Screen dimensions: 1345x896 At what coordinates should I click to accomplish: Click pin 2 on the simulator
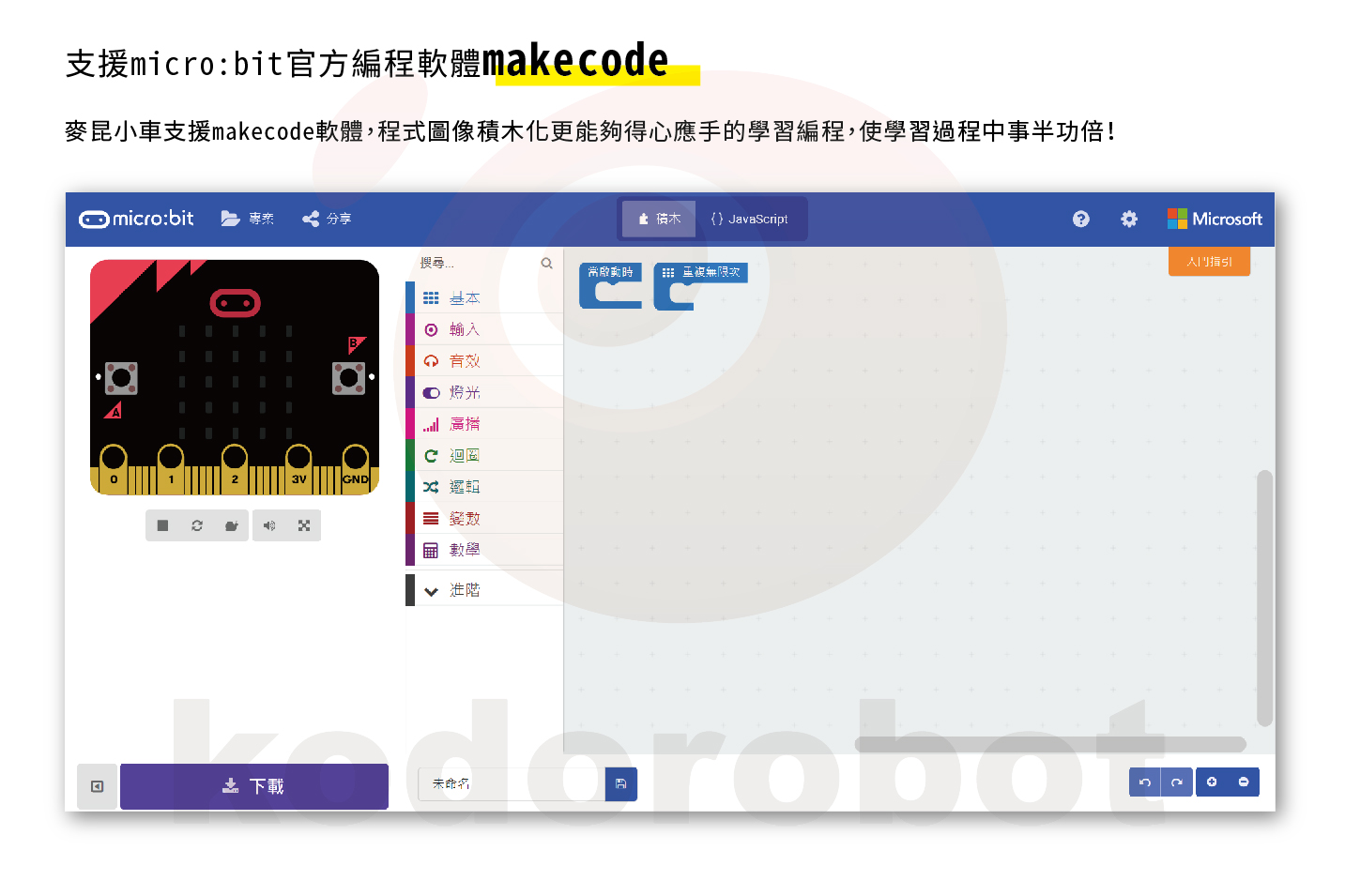[x=235, y=468]
